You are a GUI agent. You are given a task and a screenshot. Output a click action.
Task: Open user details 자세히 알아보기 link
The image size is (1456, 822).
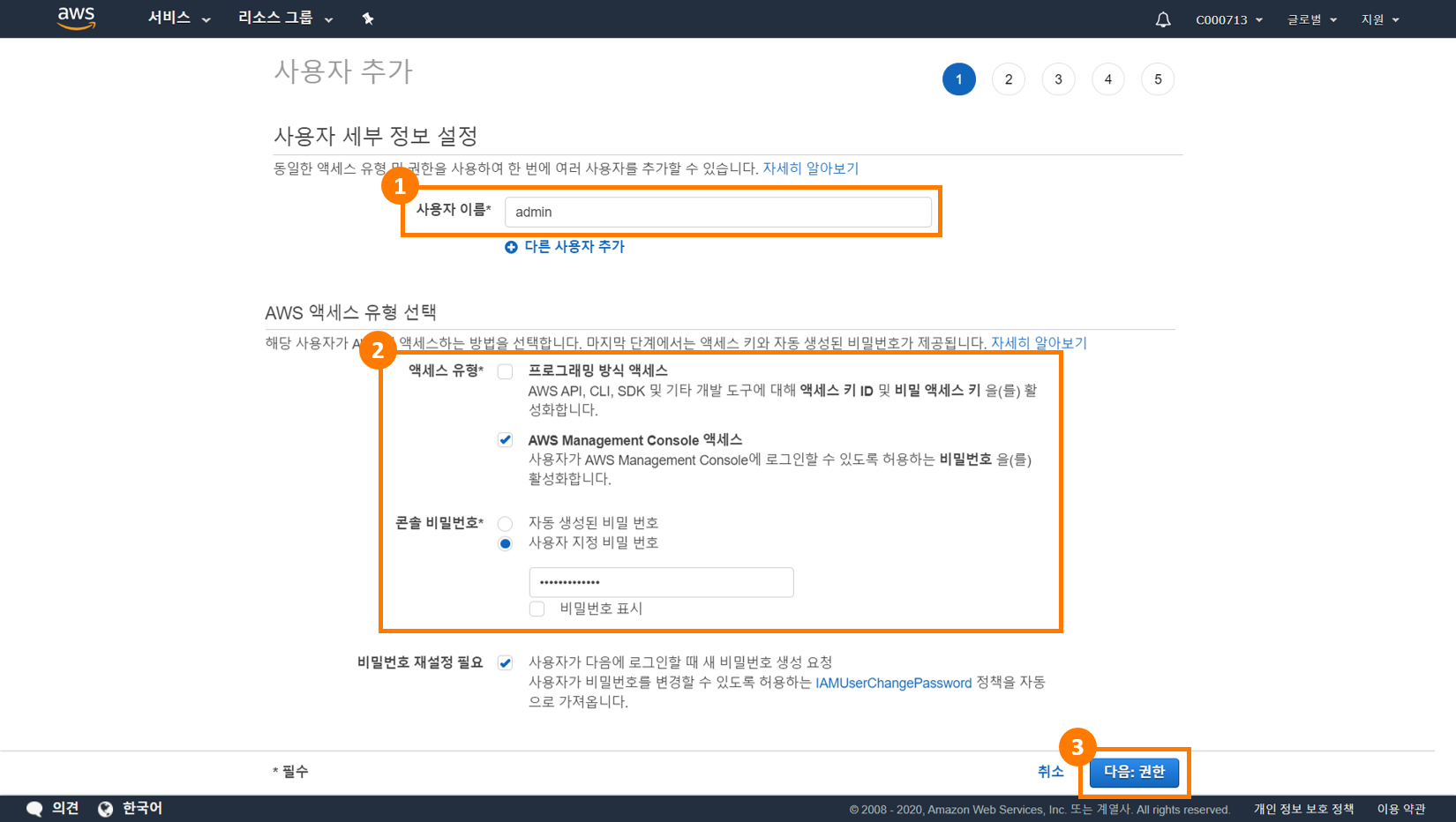point(810,168)
